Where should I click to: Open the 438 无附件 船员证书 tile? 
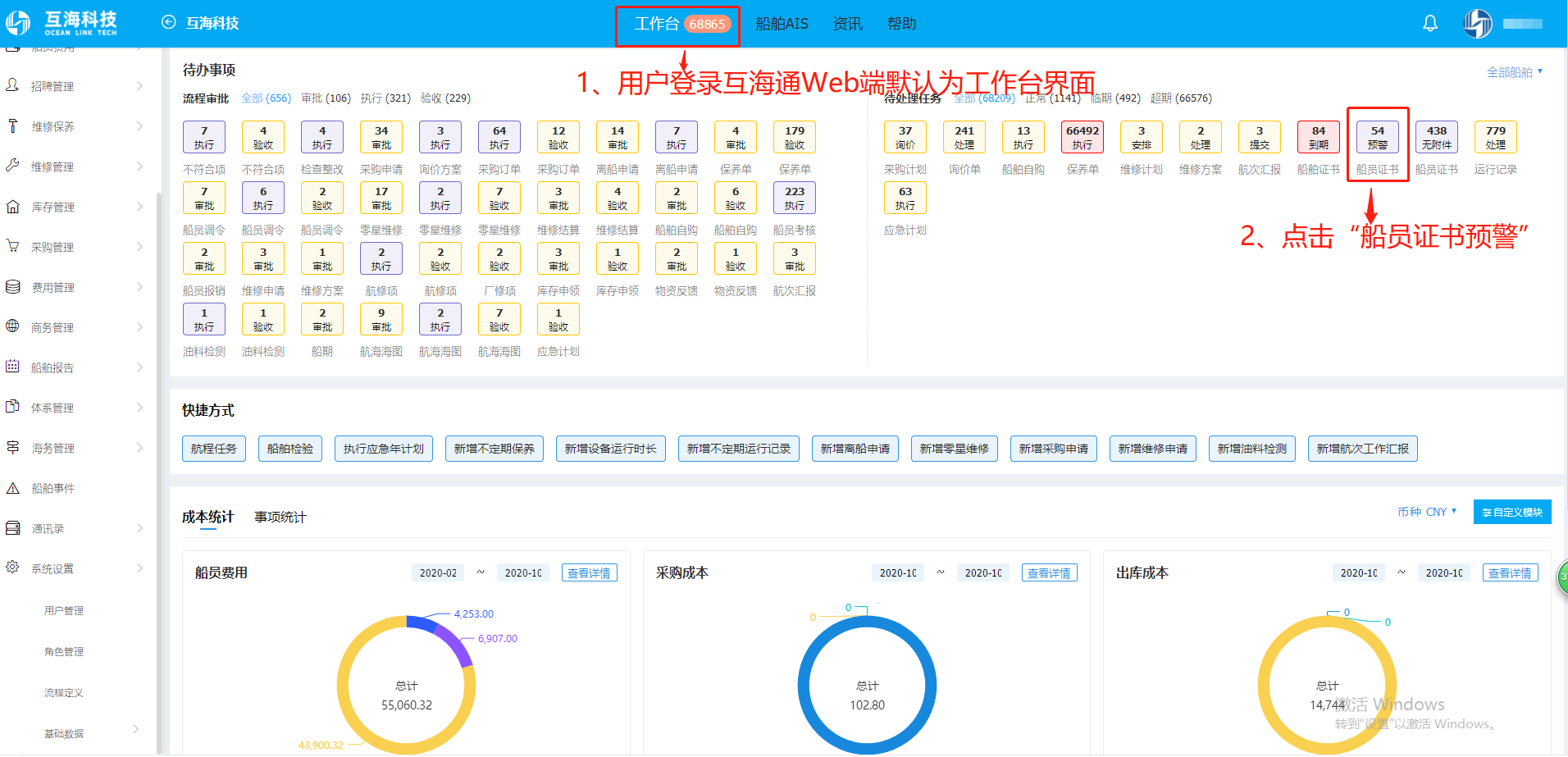(x=1437, y=137)
